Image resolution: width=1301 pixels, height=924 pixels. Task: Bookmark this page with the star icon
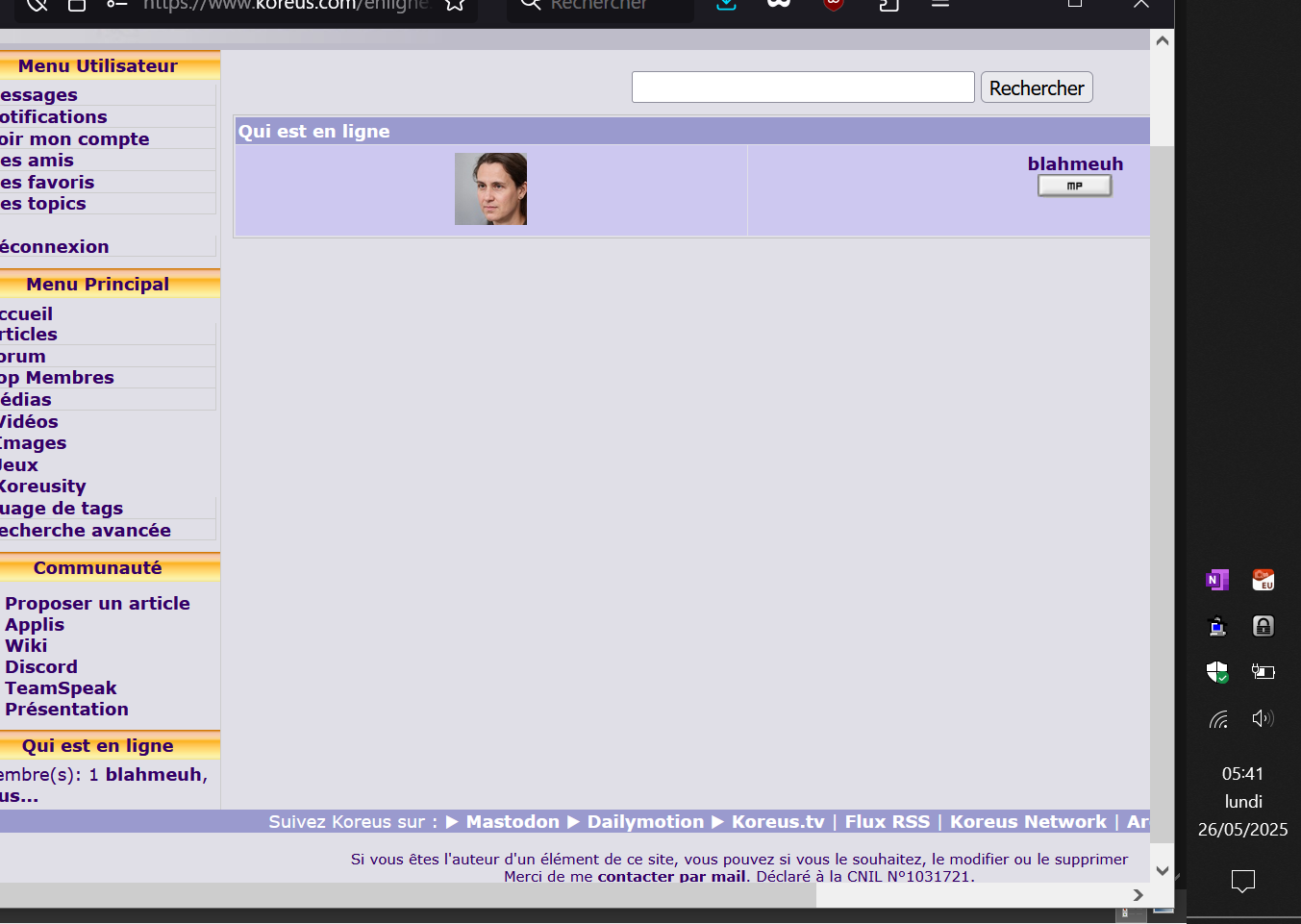[x=455, y=5]
